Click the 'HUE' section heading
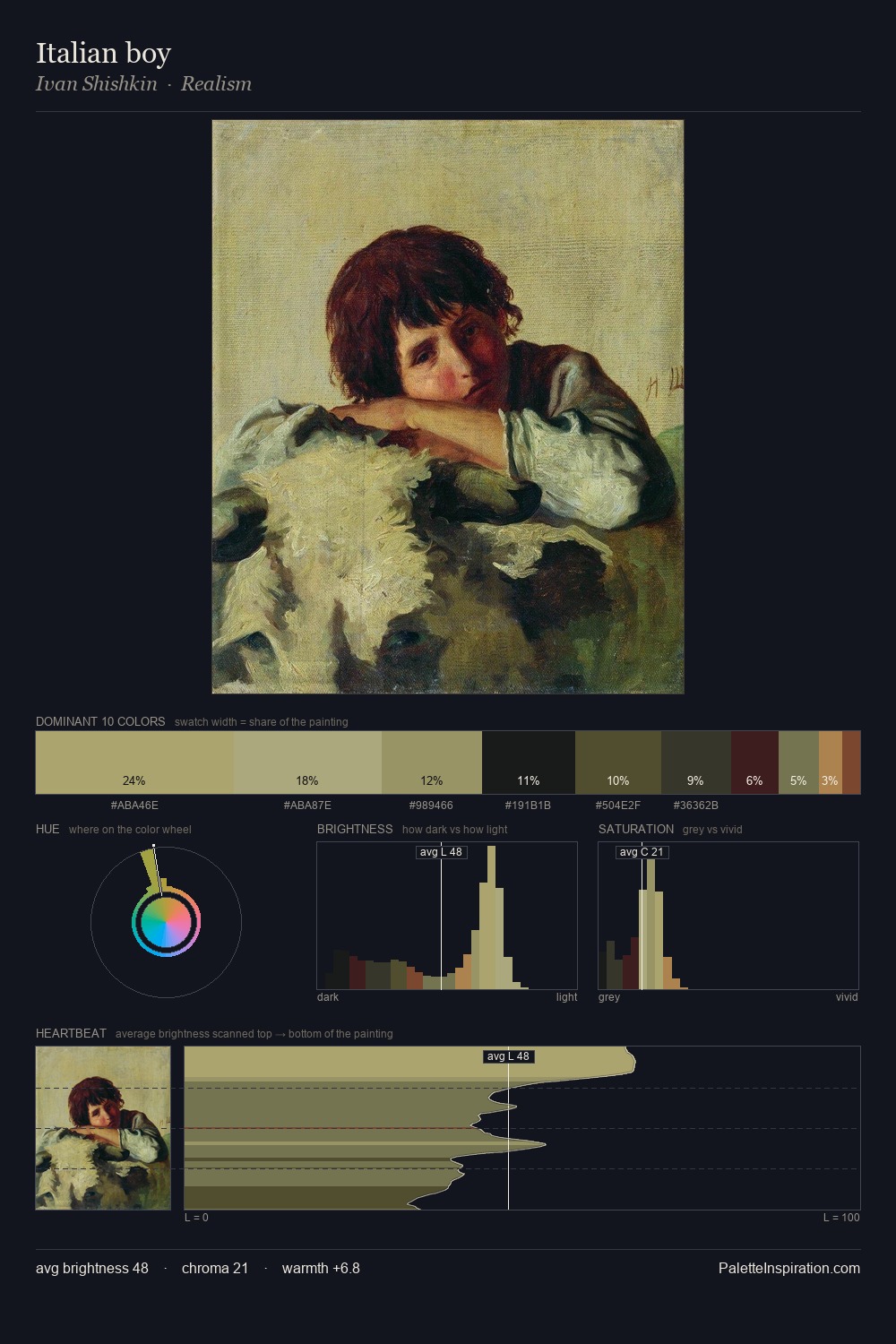The height and width of the screenshot is (1344, 896). click(x=47, y=829)
